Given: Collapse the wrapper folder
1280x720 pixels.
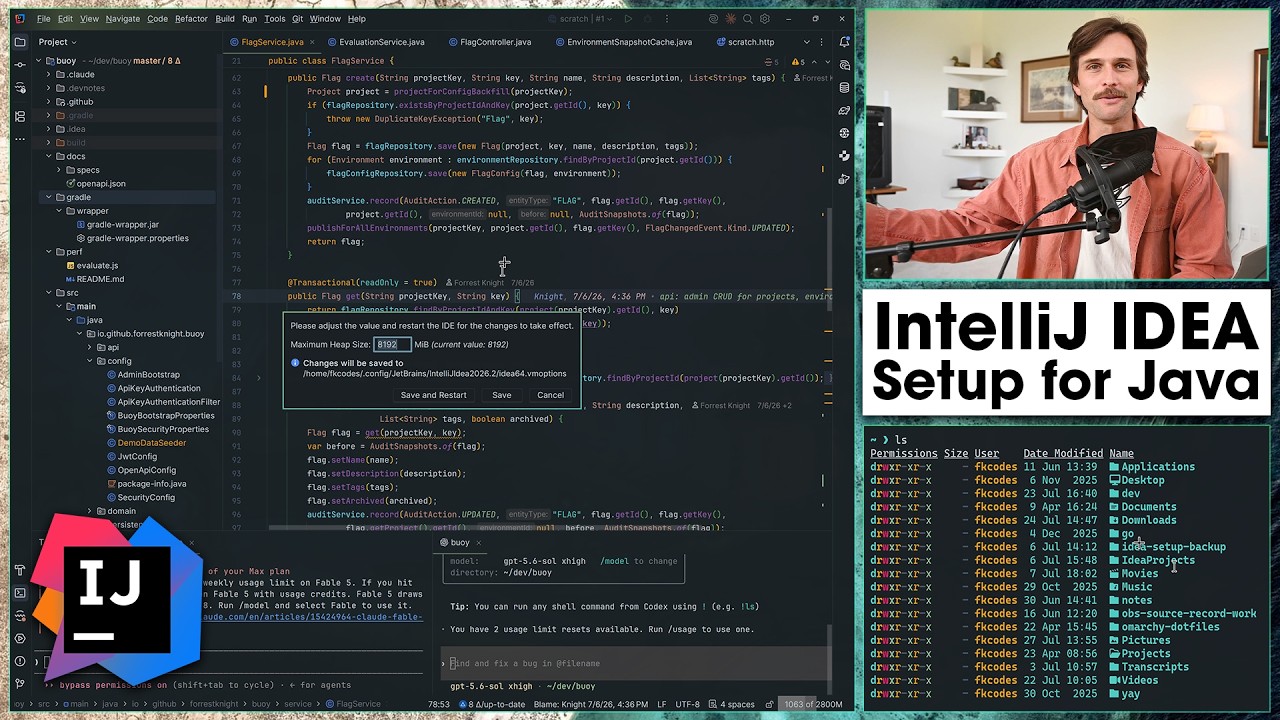Looking at the screenshot, I should click(58, 211).
